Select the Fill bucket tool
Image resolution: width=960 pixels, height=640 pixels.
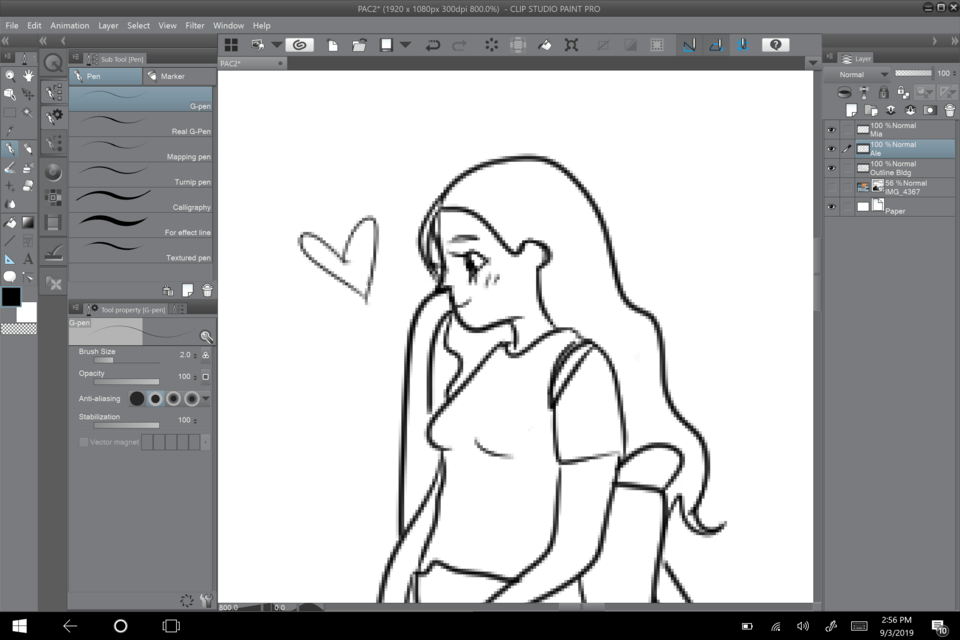[x=9, y=222]
